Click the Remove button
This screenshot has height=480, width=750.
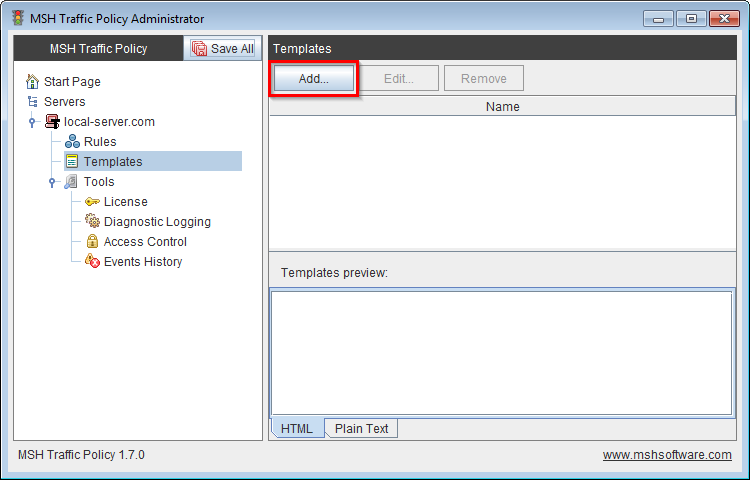[x=484, y=78]
